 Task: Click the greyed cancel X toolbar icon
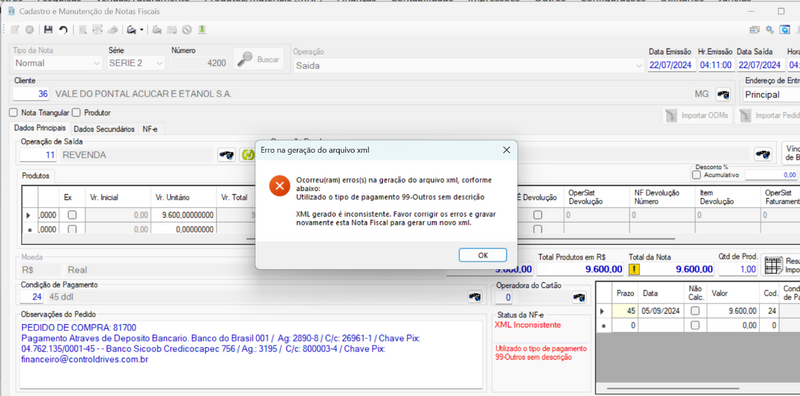pyautogui.click(x=30, y=30)
